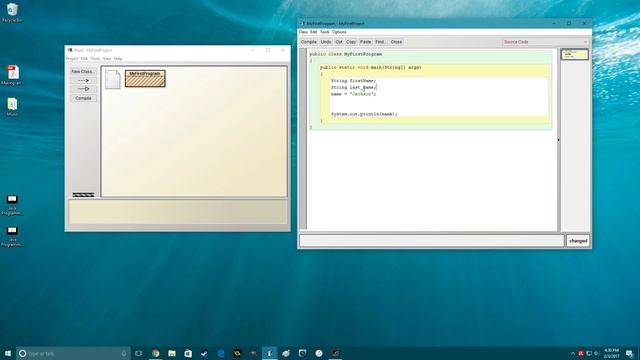The image size is (640, 360).
Task: Click Copy in the editor toolbar
Action: coord(351,42)
